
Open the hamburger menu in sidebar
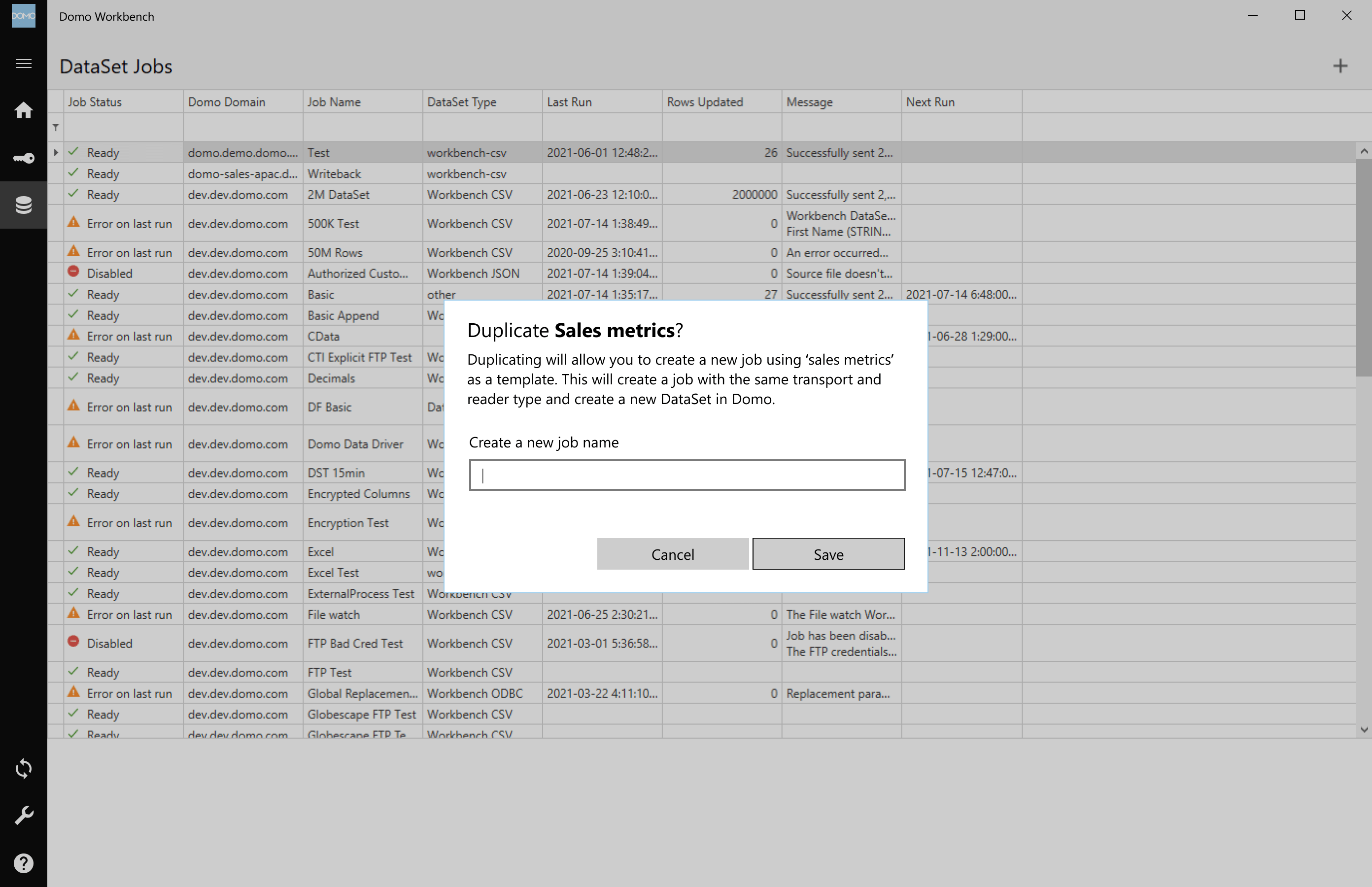[23, 64]
